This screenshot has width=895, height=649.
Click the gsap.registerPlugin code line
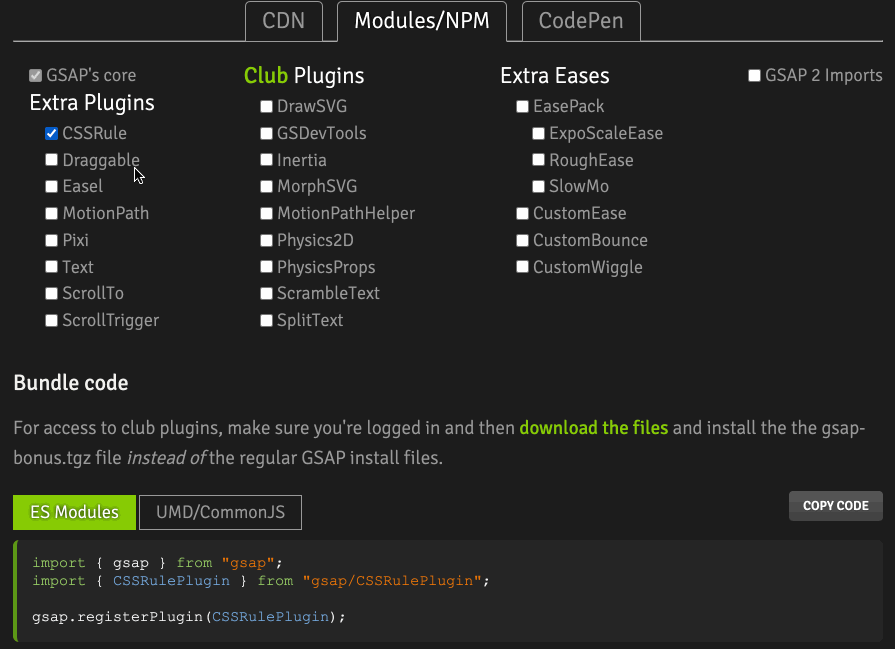click(189, 617)
